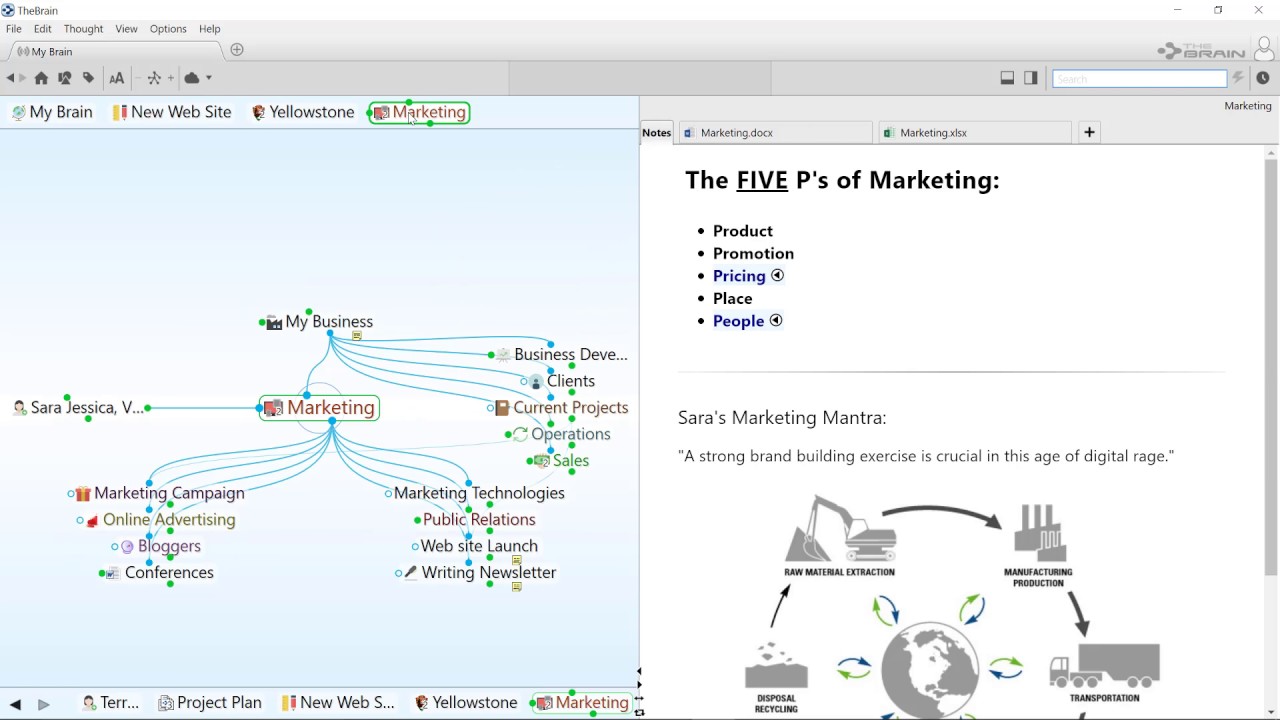
Task: Click the cloud sync icon
Action: pos(192,78)
